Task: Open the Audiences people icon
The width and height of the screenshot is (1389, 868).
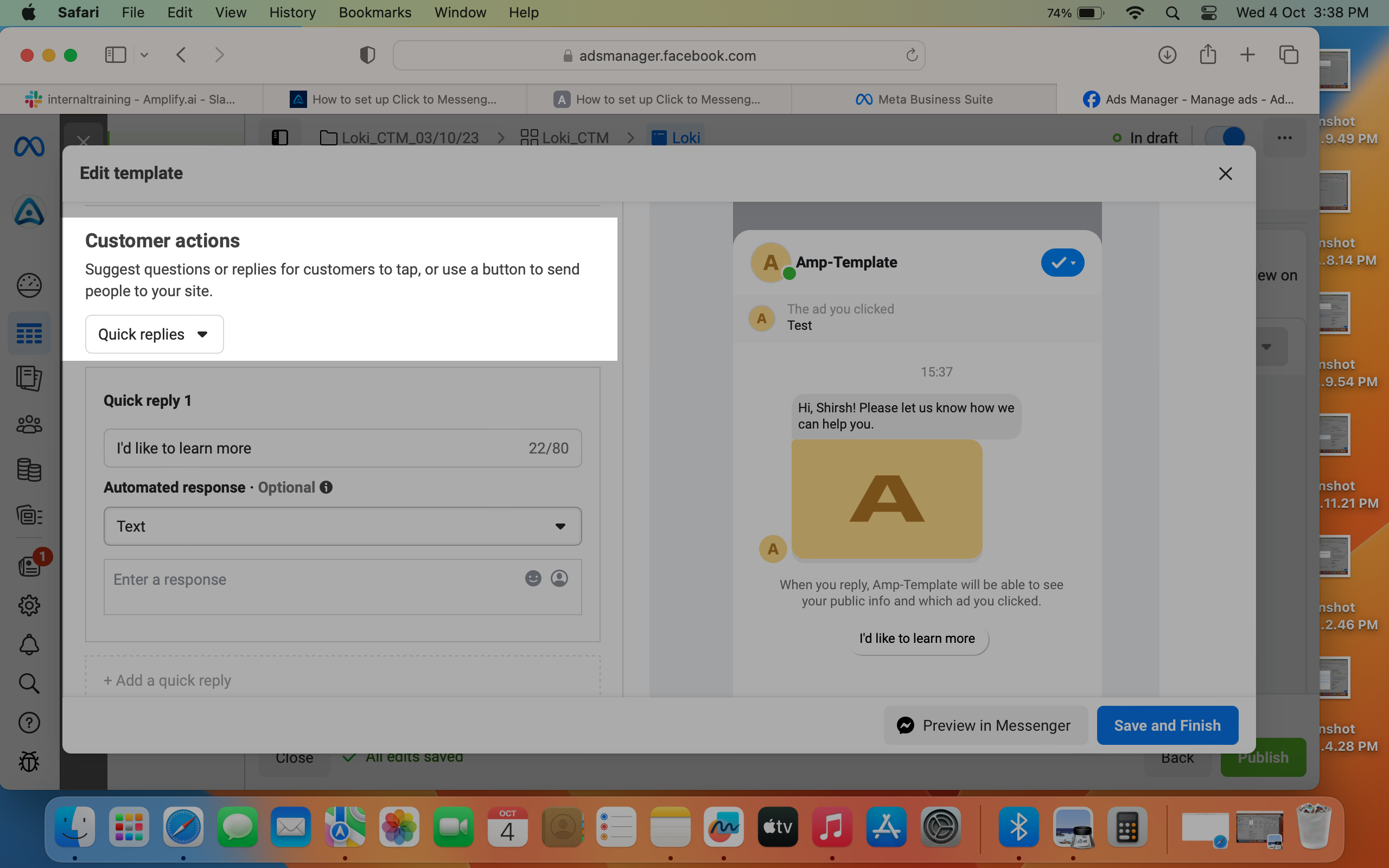Action: (29, 424)
